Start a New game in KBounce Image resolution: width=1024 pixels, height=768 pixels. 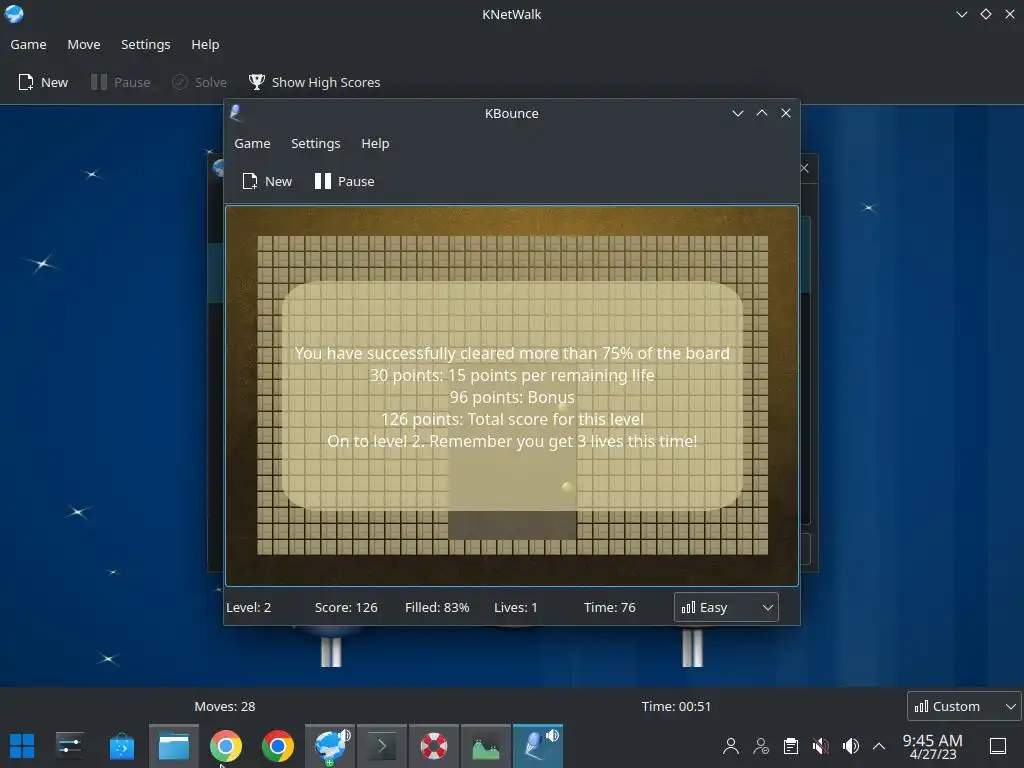point(267,182)
